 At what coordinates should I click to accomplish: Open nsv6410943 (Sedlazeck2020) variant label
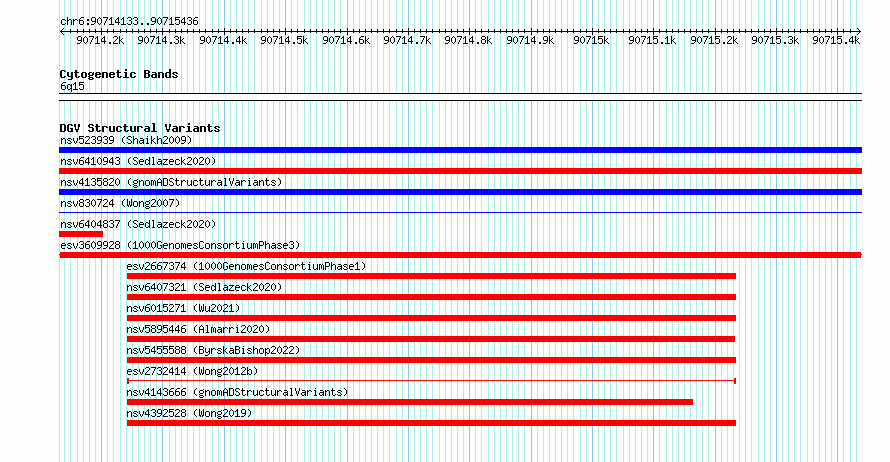(x=138, y=161)
